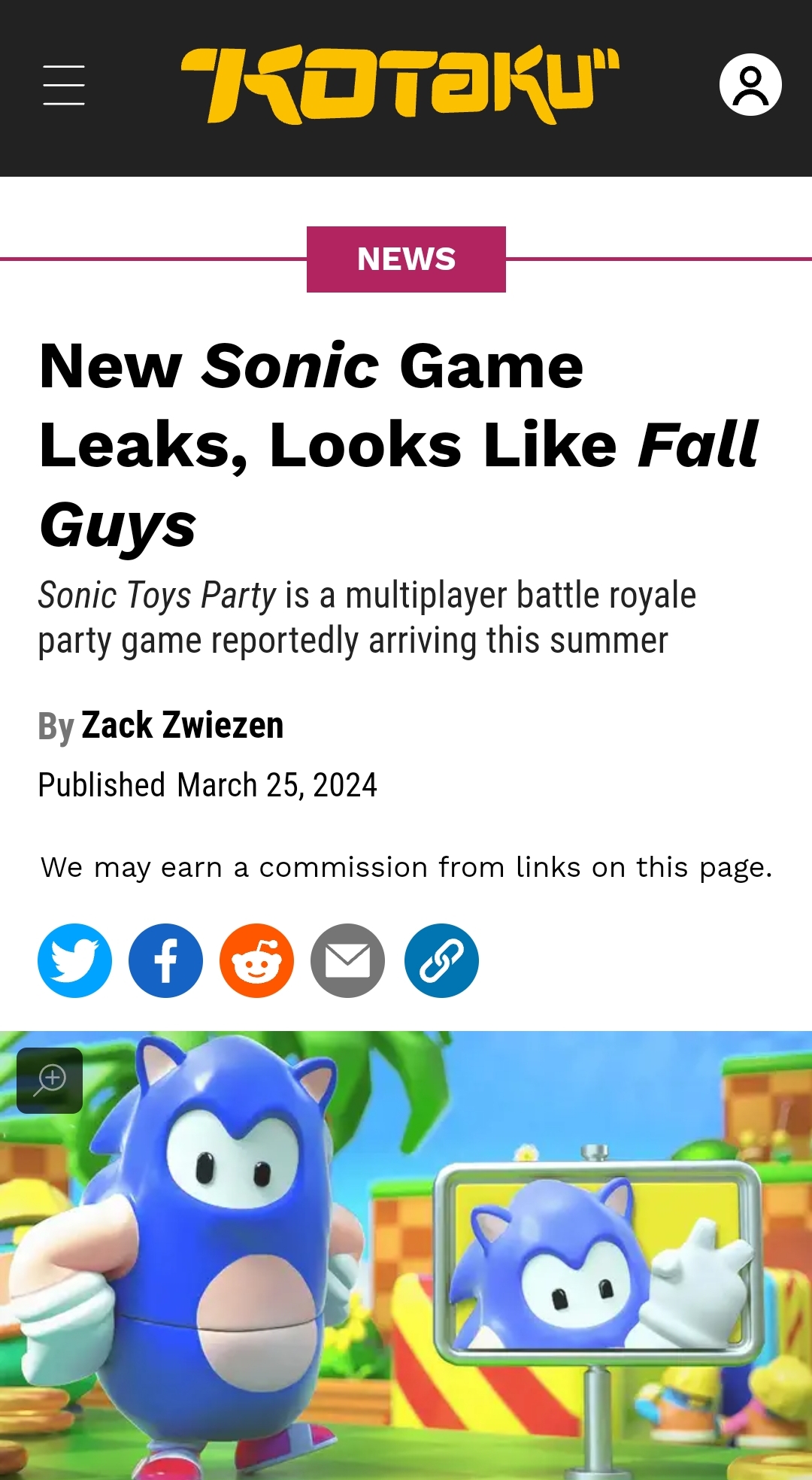Visit author Zack Zwiezen's page

point(183,725)
